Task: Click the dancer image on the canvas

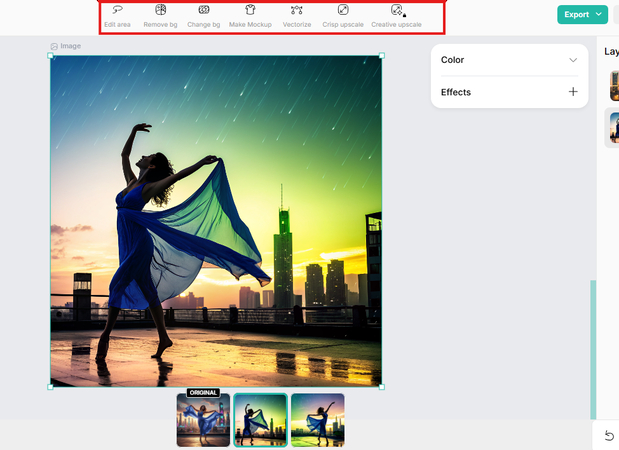Action: (x=216, y=221)
